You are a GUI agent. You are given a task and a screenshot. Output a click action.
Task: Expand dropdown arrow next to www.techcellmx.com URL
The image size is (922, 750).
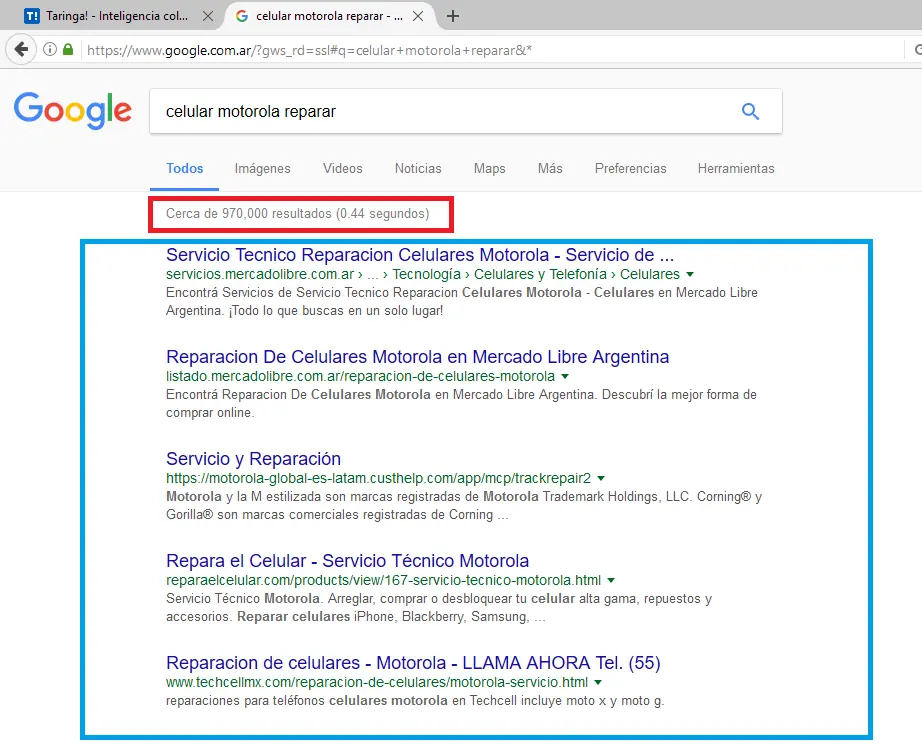(598, 682)
